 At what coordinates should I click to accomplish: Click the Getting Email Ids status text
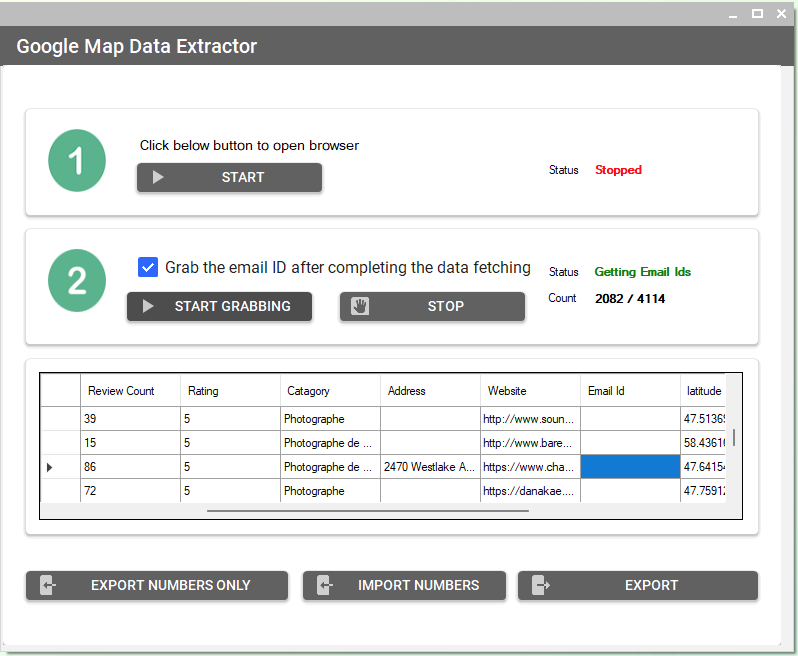[642, 272]
